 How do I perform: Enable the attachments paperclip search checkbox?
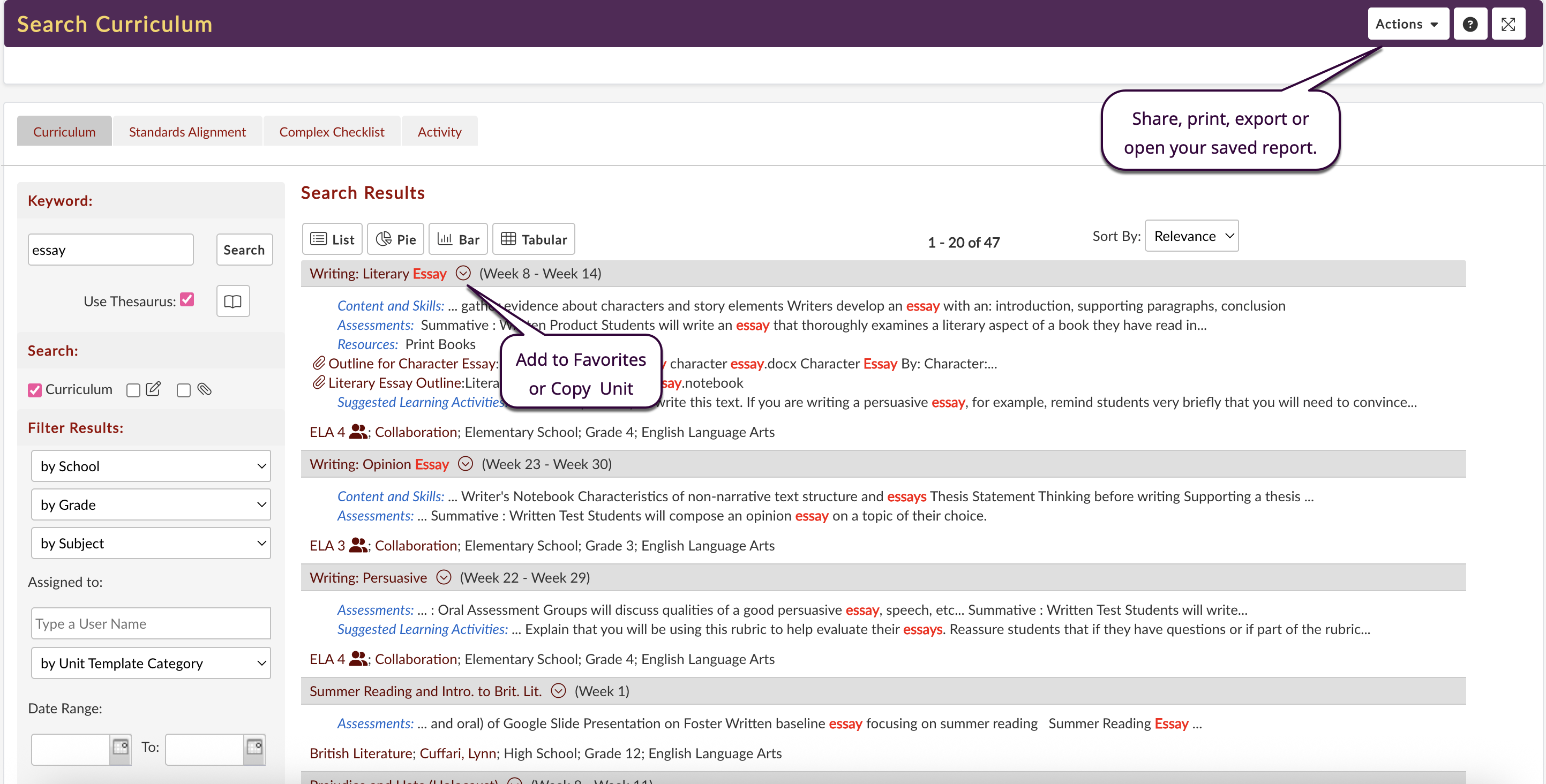pos(184,390)
